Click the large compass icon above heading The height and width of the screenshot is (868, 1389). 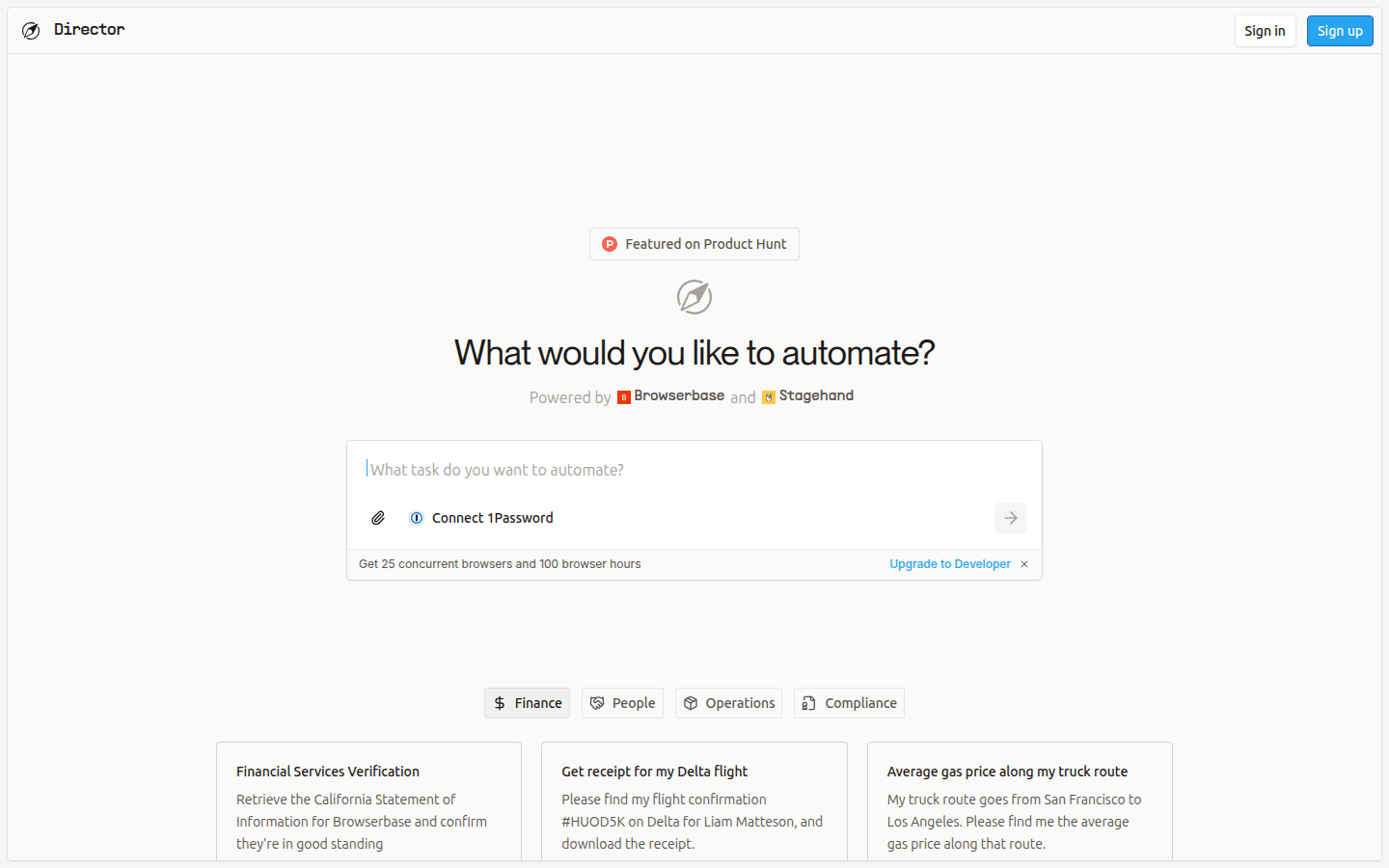coord(694,297)
